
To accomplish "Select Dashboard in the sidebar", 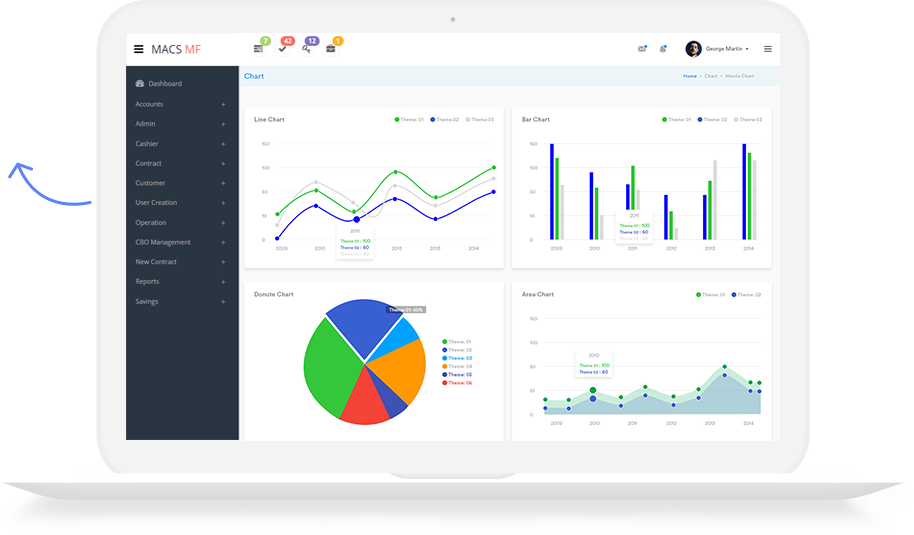I will click(x=165, y=84).
